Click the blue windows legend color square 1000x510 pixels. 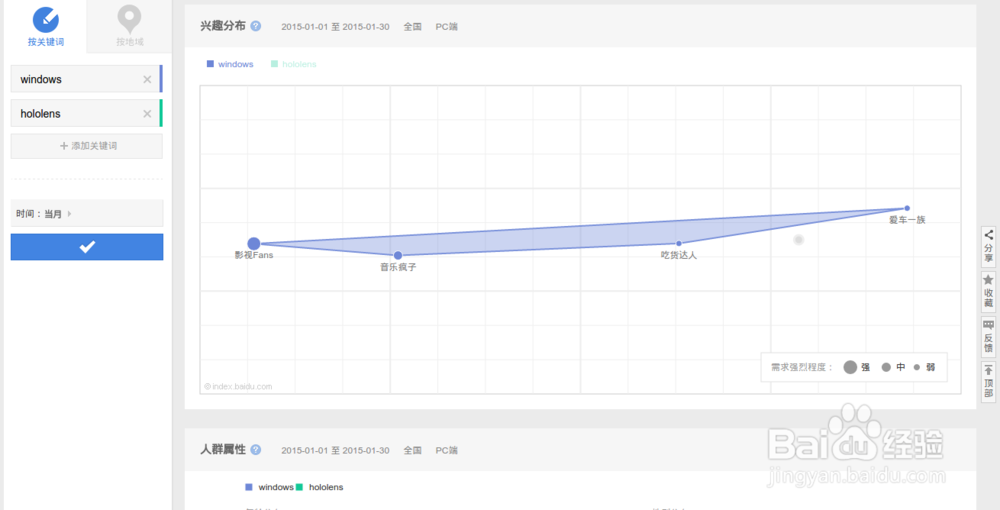pos(210,64)
